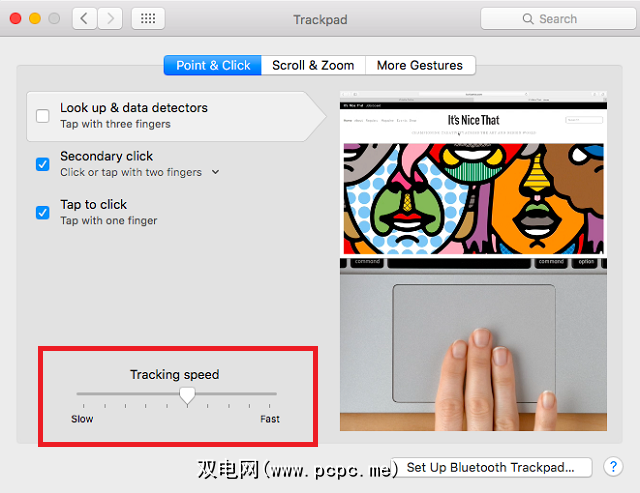Show all preferences grid icon

coord(148,19)
